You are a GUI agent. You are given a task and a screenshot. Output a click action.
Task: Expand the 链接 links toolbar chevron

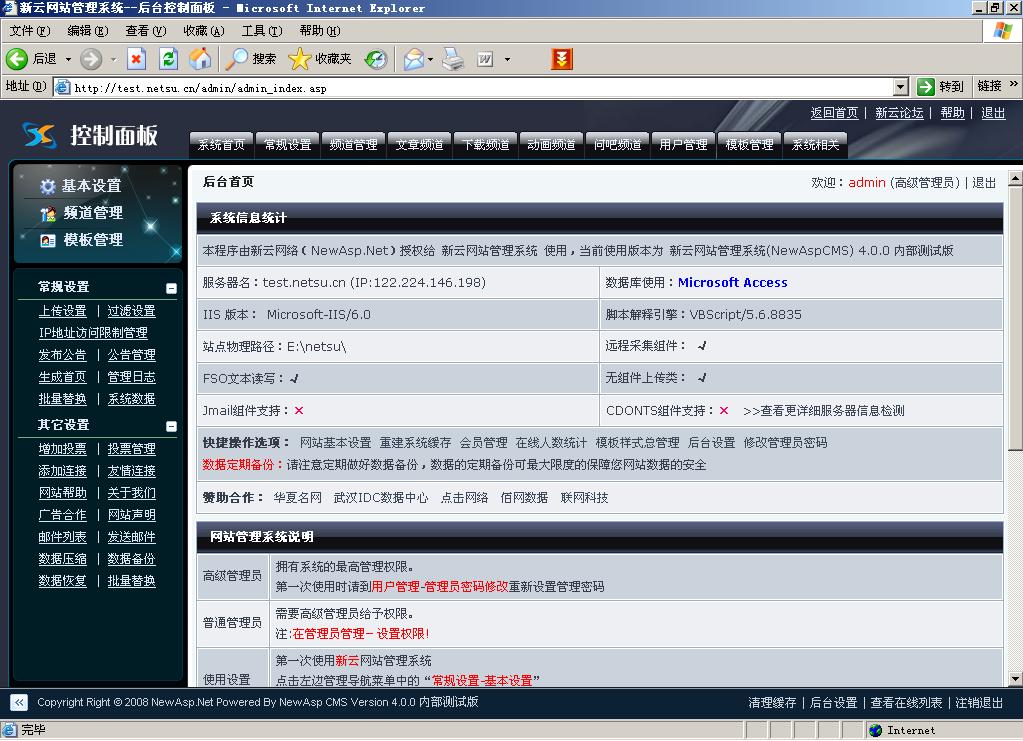[1013, 84]
